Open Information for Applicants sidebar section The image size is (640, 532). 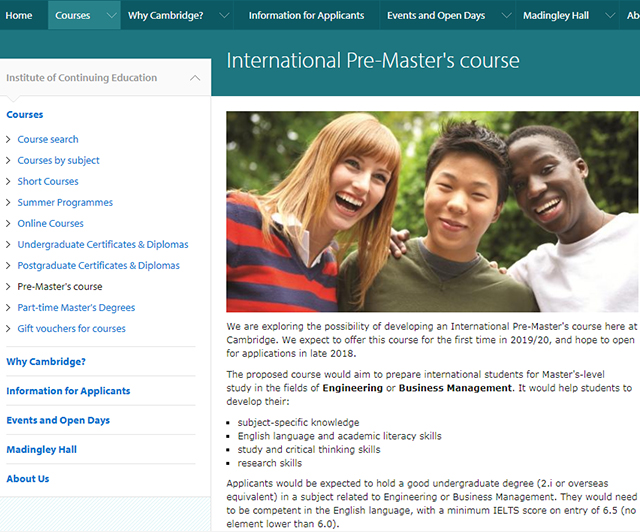pos(68,391)
